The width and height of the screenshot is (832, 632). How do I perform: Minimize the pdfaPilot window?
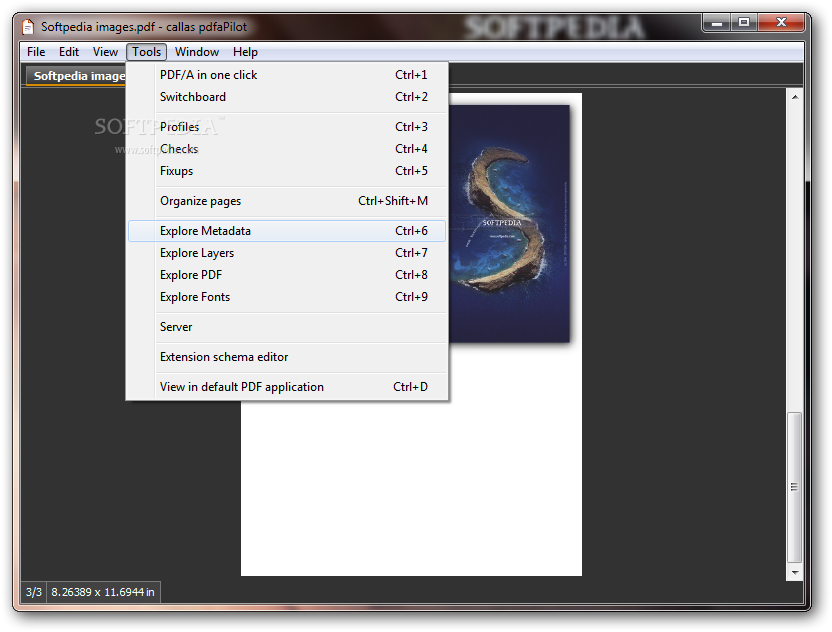717,23
